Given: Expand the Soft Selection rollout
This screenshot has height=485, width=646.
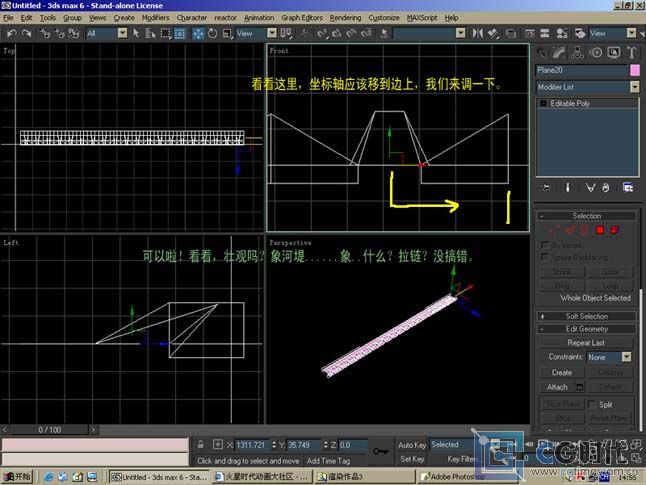Looking at the screenshot, I should [x=587, y=316].
